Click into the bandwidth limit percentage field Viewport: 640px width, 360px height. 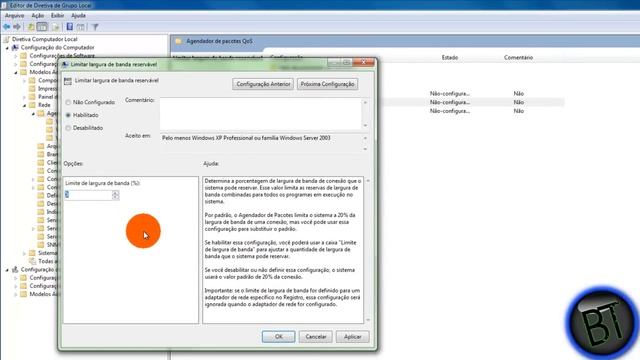(88, 195)
